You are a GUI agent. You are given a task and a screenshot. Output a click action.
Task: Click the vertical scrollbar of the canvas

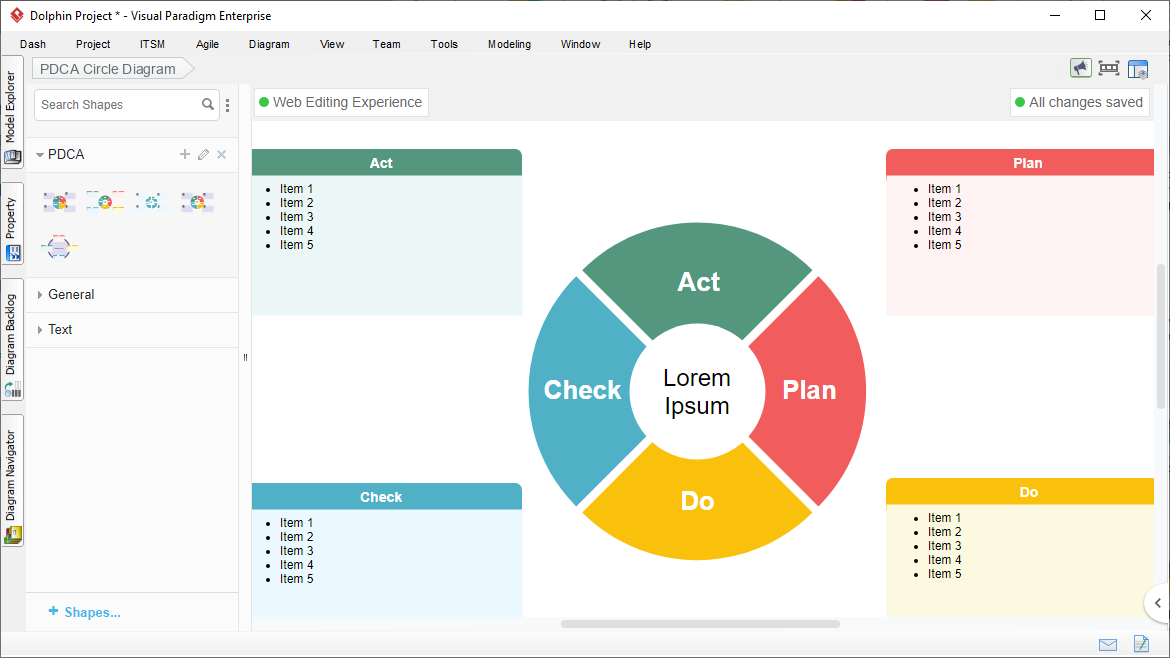coord(1161,336)
